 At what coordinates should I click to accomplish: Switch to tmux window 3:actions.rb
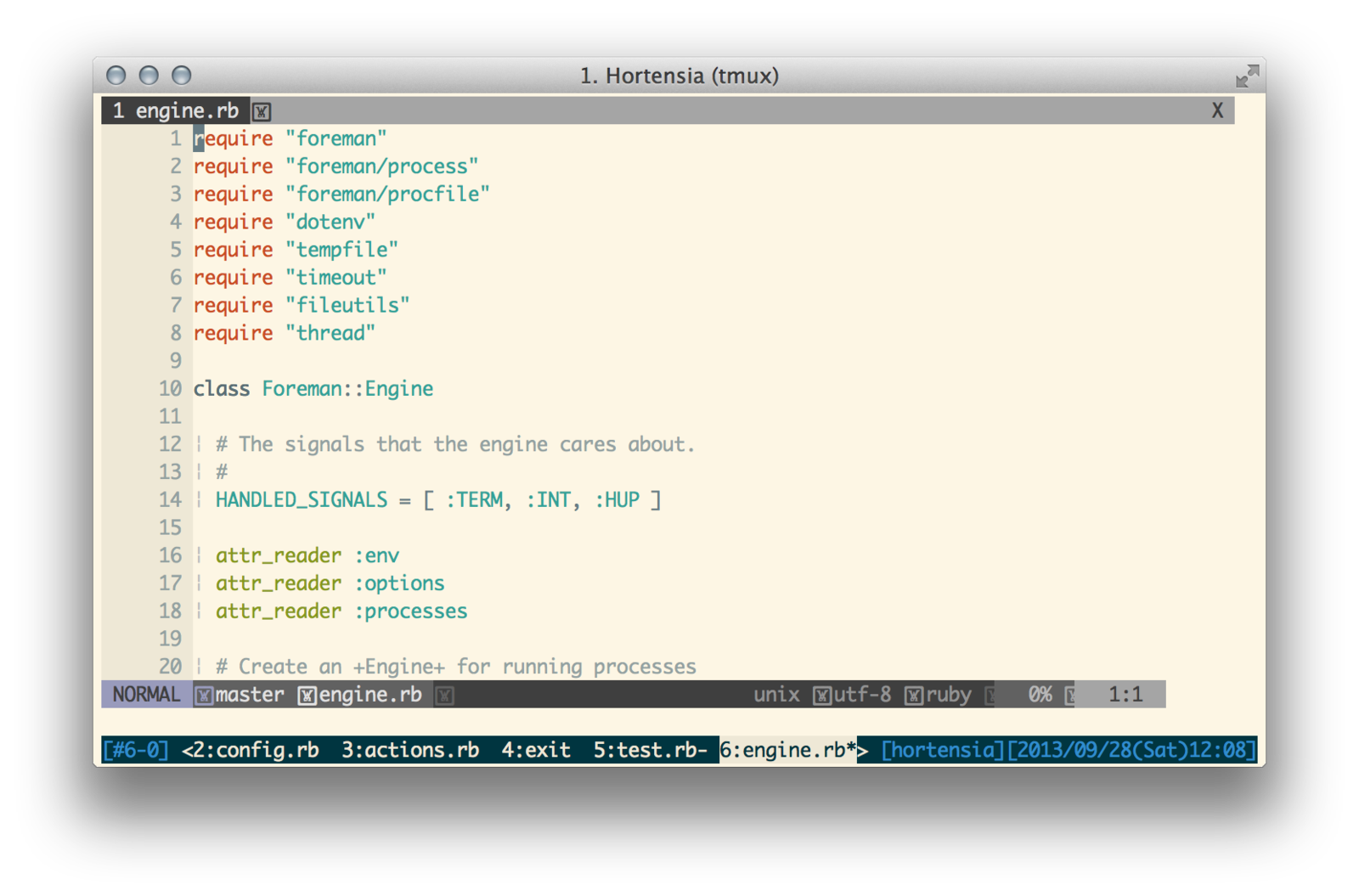click(410, 750)
